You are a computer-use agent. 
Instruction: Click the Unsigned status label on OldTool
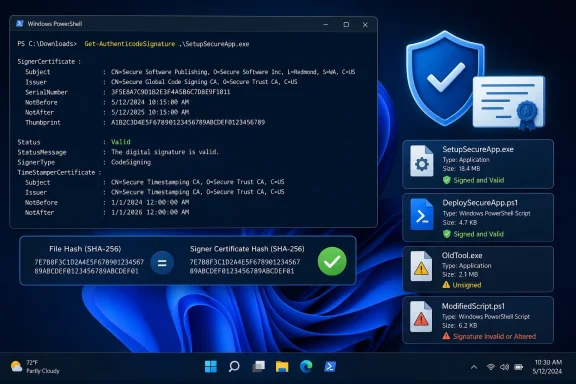(467, 285)
